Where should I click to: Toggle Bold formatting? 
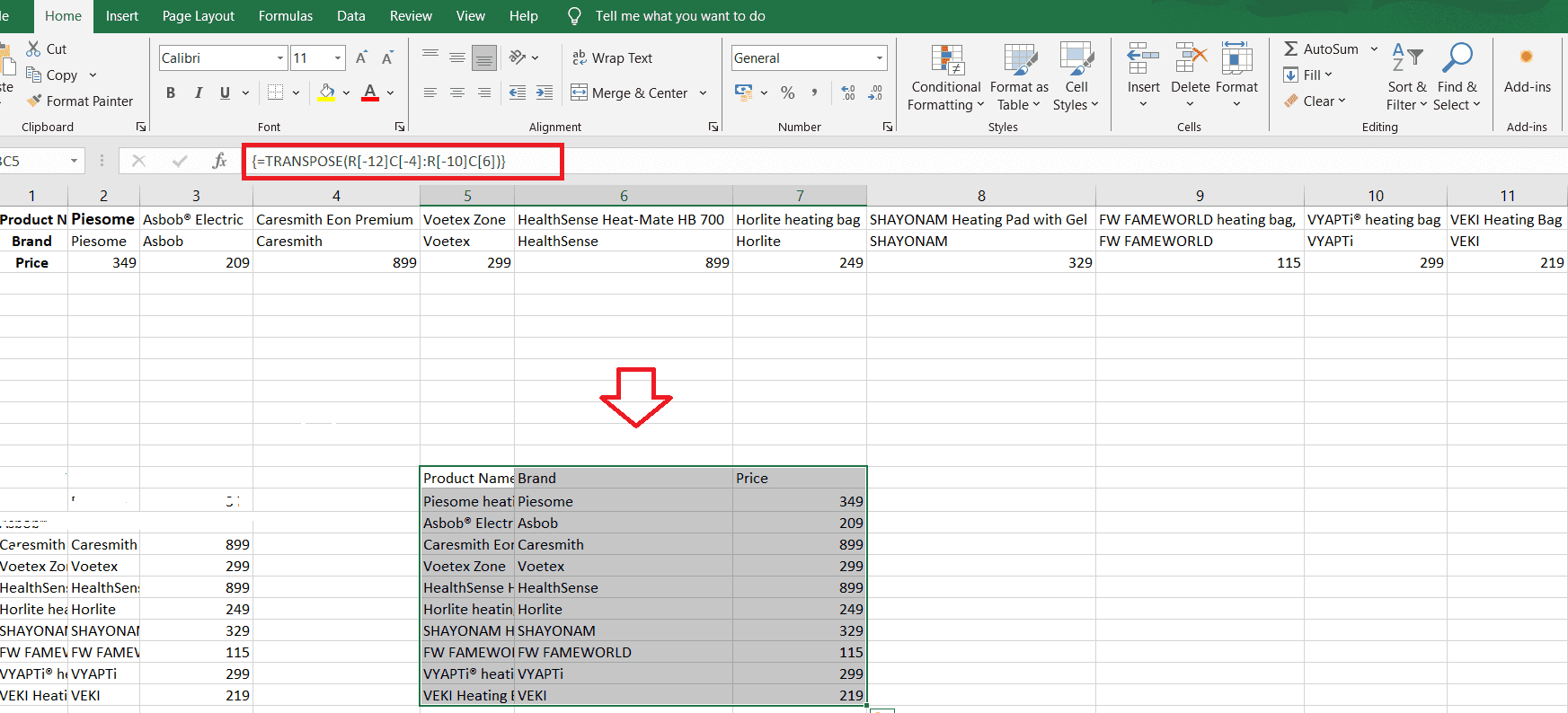tap(171, 92)
